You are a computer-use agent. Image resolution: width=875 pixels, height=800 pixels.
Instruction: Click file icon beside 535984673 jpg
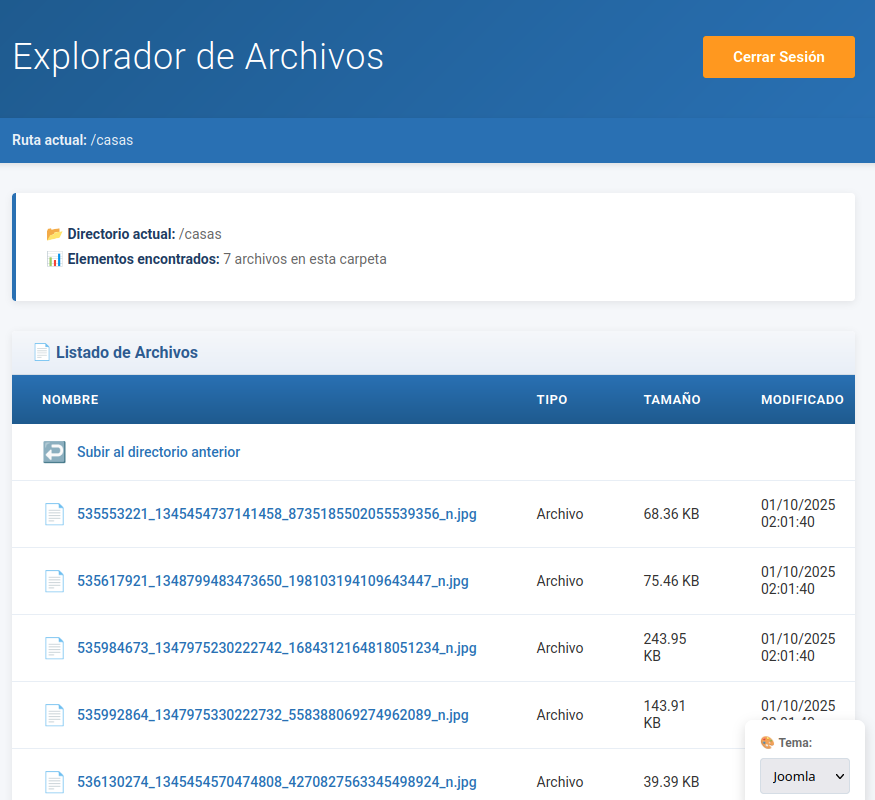54,648
